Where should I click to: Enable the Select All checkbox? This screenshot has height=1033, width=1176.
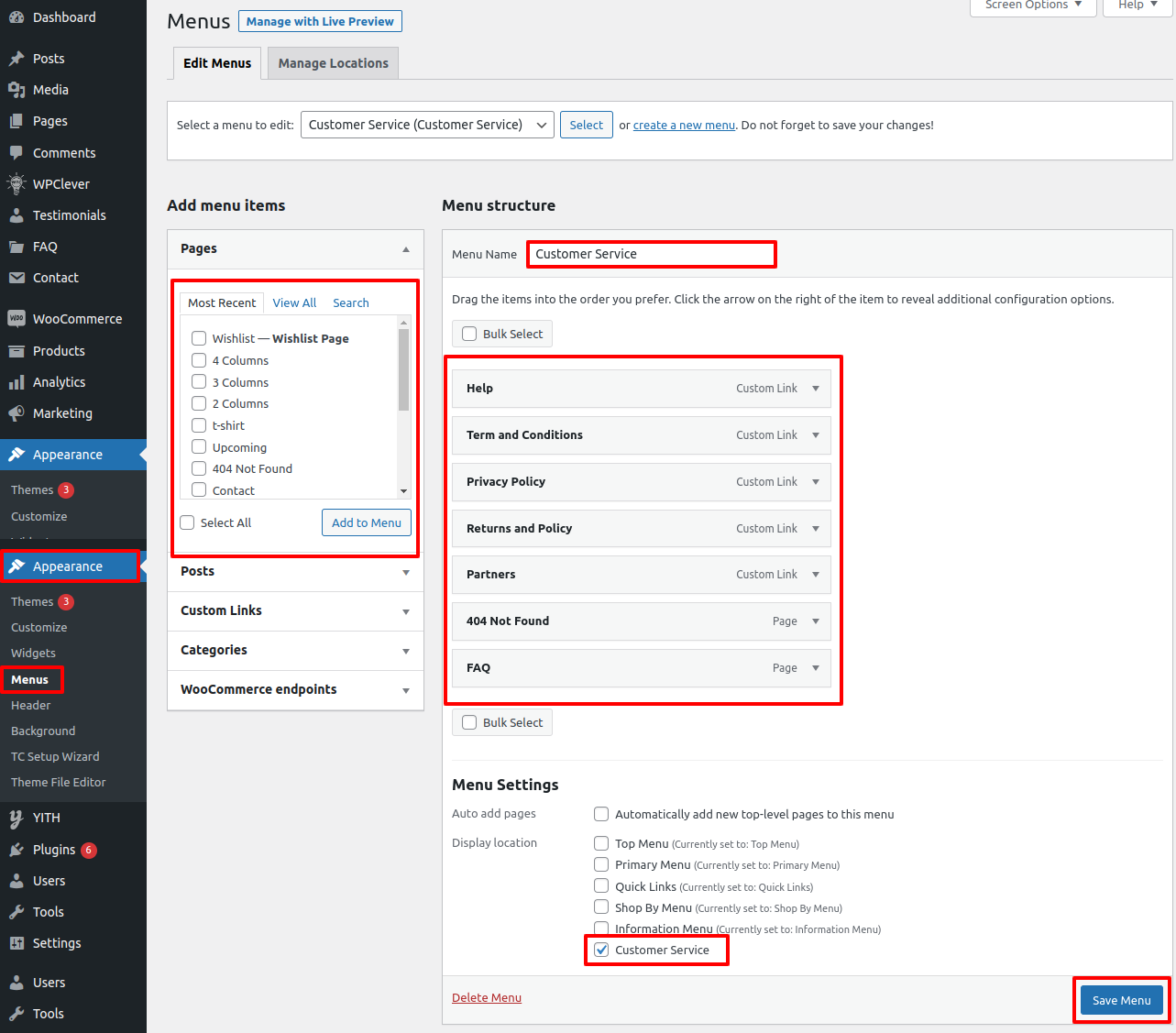click(x=187, y=522)
